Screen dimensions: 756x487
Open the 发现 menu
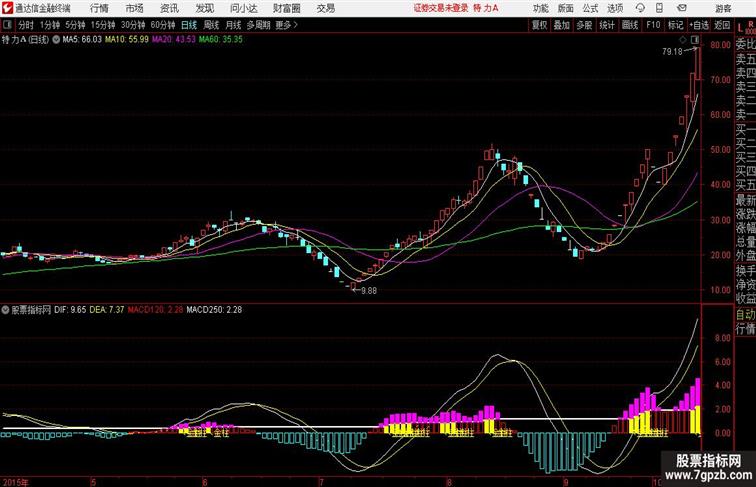(x=204, y=8)
